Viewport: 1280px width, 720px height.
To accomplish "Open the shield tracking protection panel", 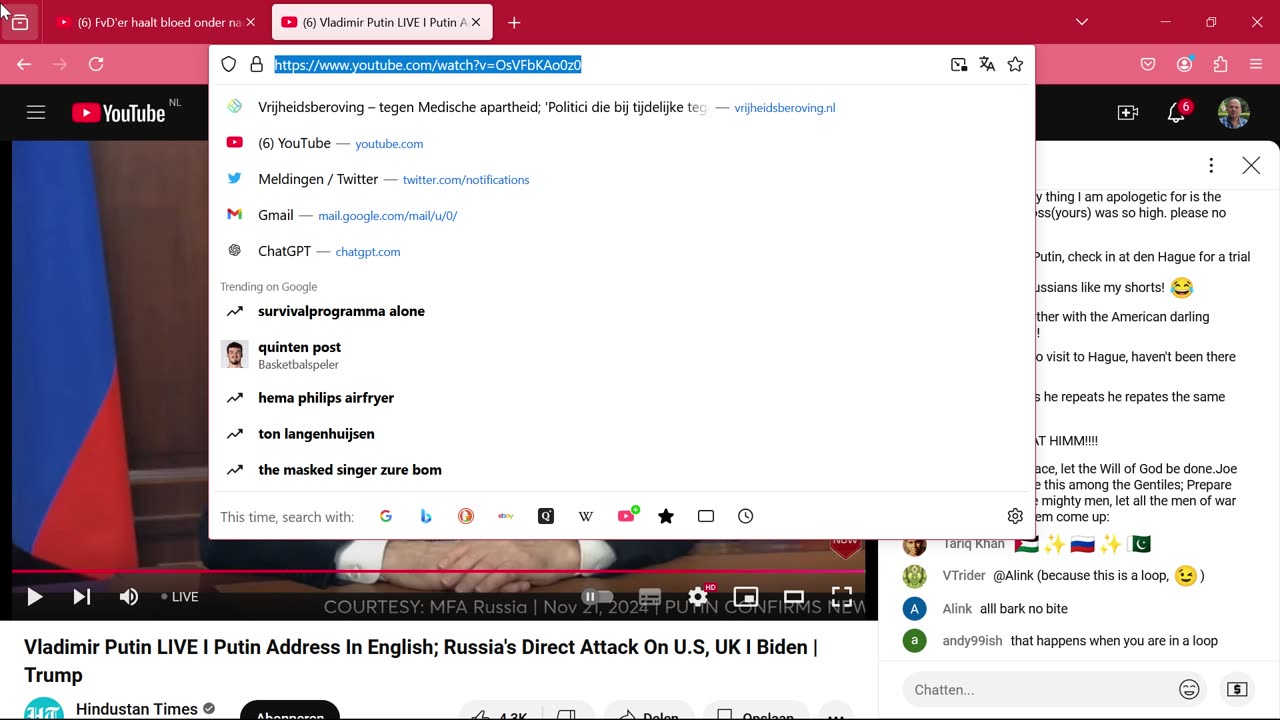I will point(229,64).
